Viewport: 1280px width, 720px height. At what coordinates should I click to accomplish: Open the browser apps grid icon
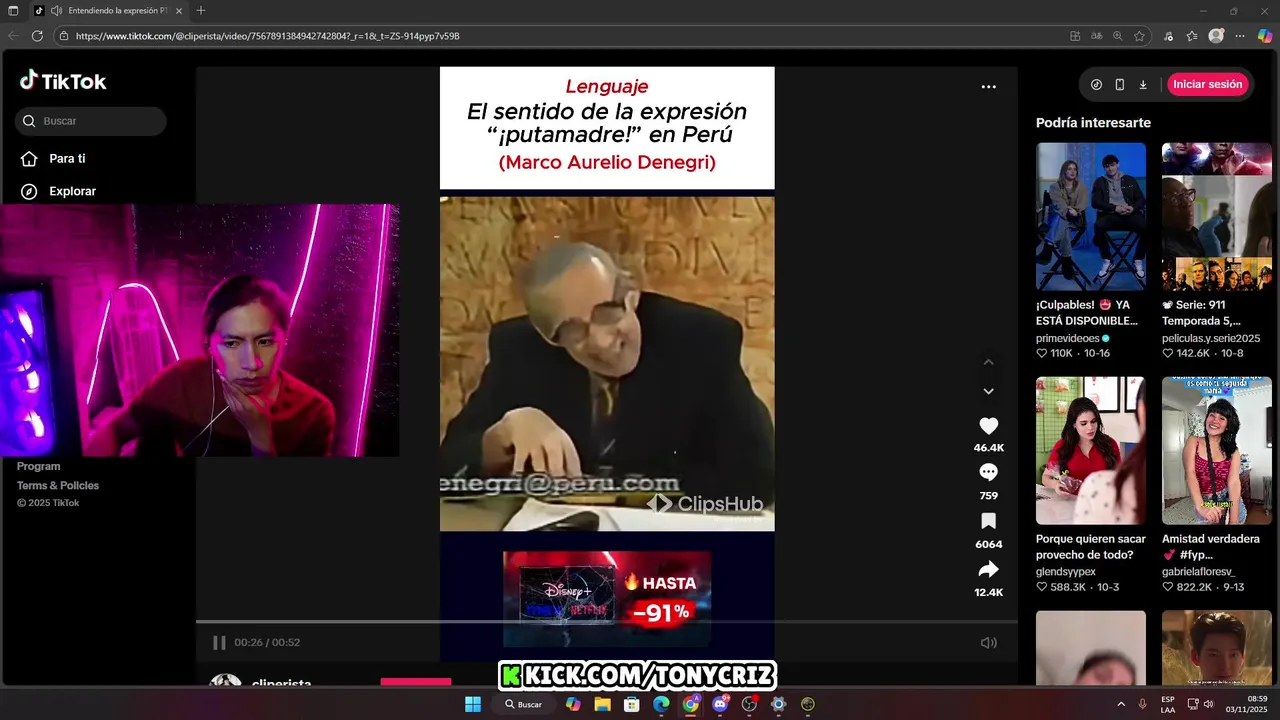1075,36
